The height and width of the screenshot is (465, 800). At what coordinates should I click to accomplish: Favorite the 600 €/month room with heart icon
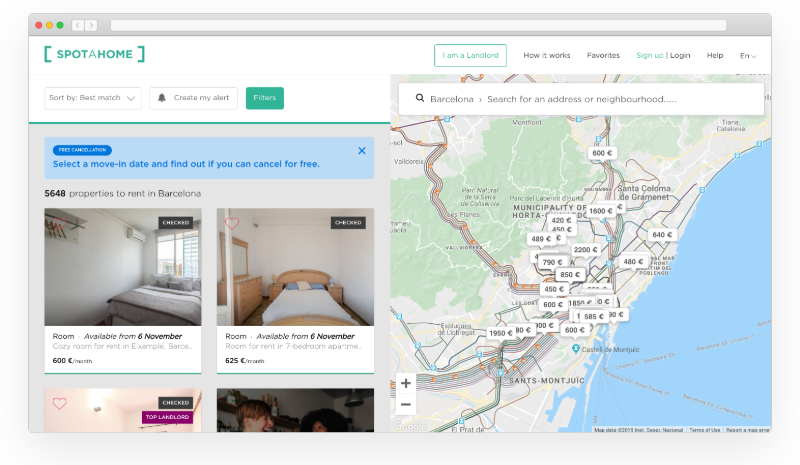click(59, 223)
